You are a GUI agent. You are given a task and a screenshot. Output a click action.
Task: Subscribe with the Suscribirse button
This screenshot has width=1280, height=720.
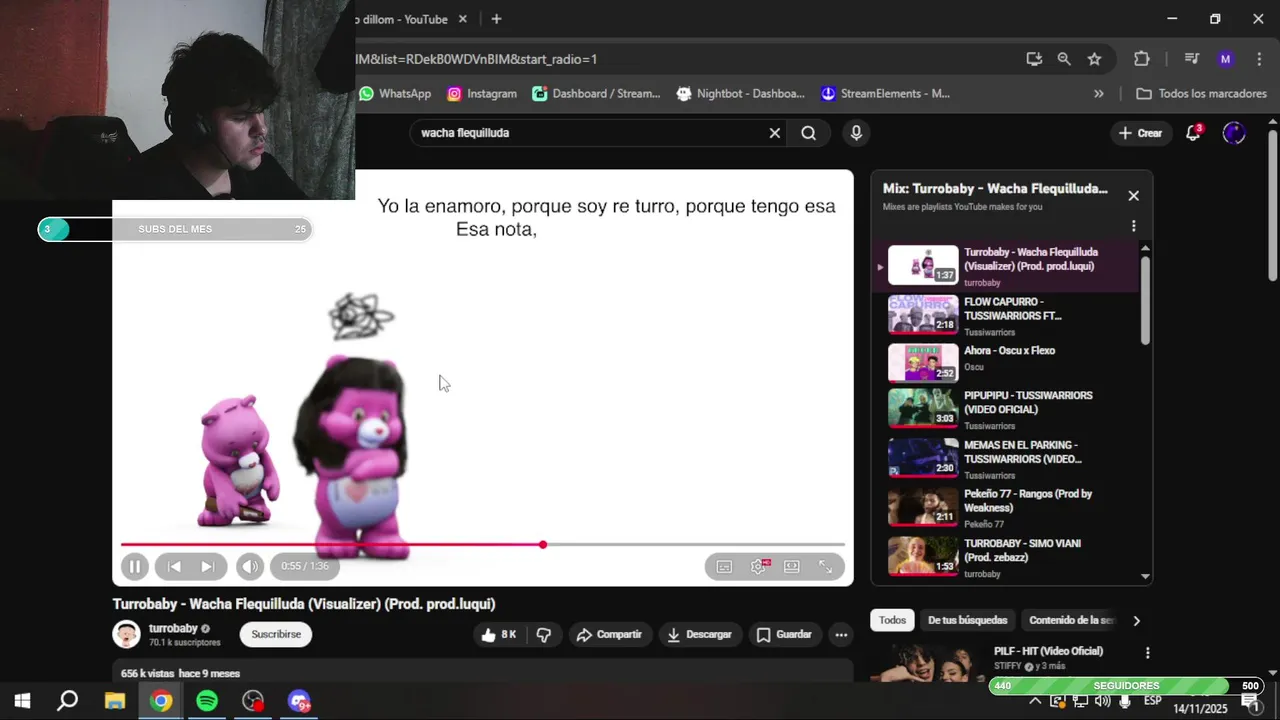276,634
